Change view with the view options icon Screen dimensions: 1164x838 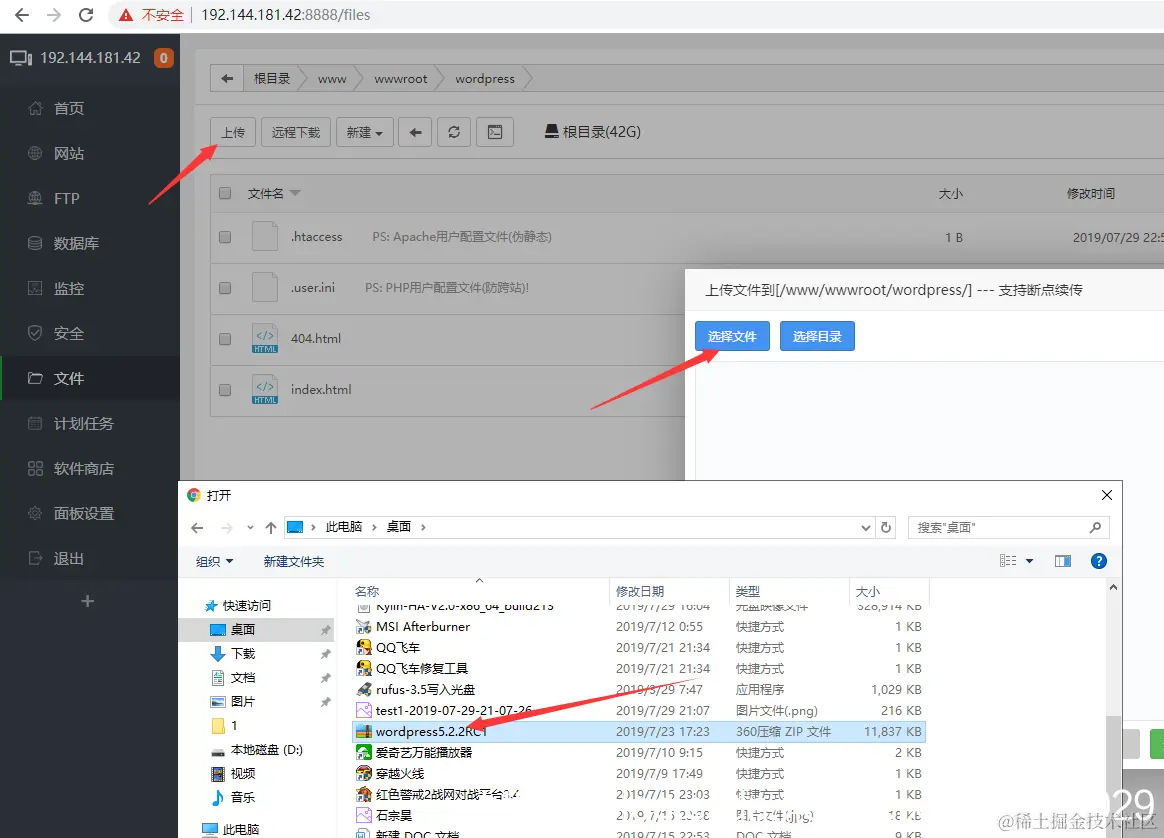tap(1008, 561)
